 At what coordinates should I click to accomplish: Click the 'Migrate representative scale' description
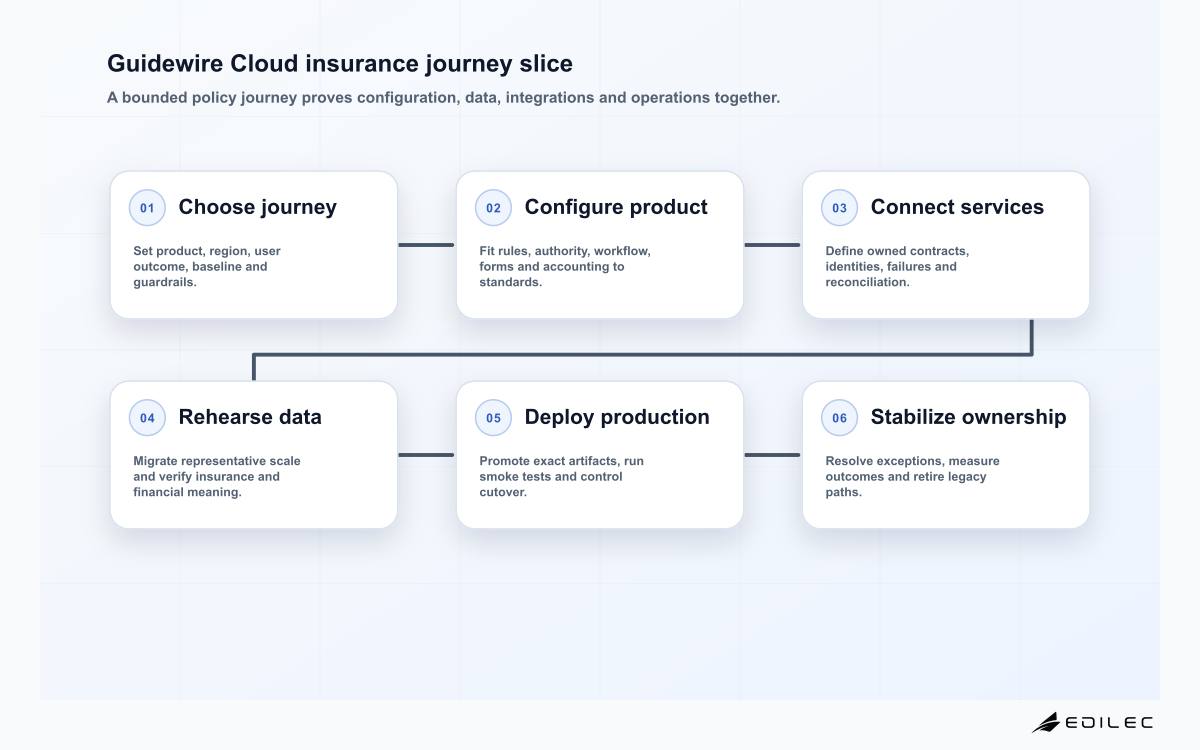[x=217, y=477]
